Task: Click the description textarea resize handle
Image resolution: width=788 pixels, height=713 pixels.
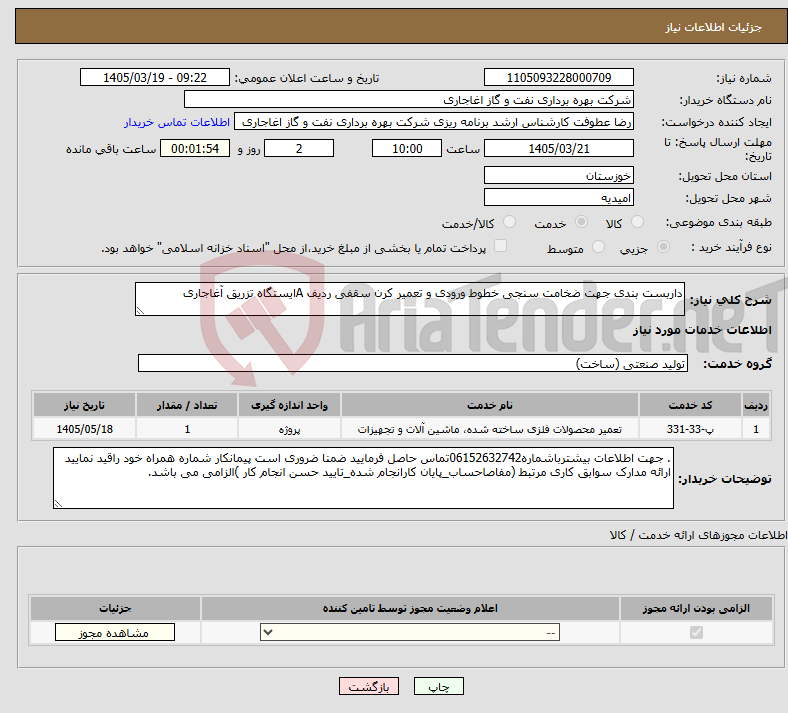Action: [140, 311]
